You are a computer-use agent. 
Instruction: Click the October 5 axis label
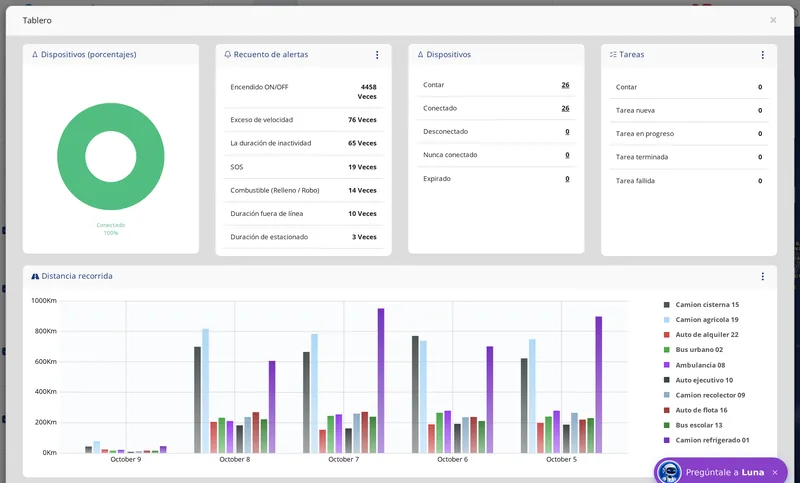coord(561,460)
